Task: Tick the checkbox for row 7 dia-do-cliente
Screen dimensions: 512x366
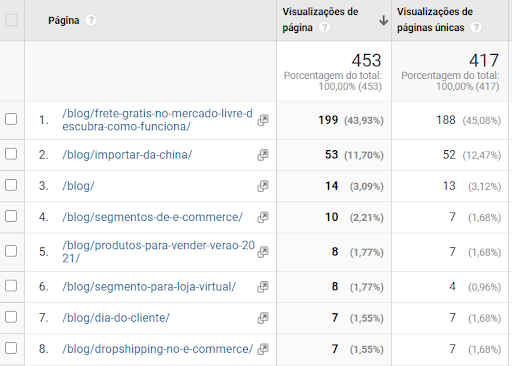Action: tap(11, 317)
